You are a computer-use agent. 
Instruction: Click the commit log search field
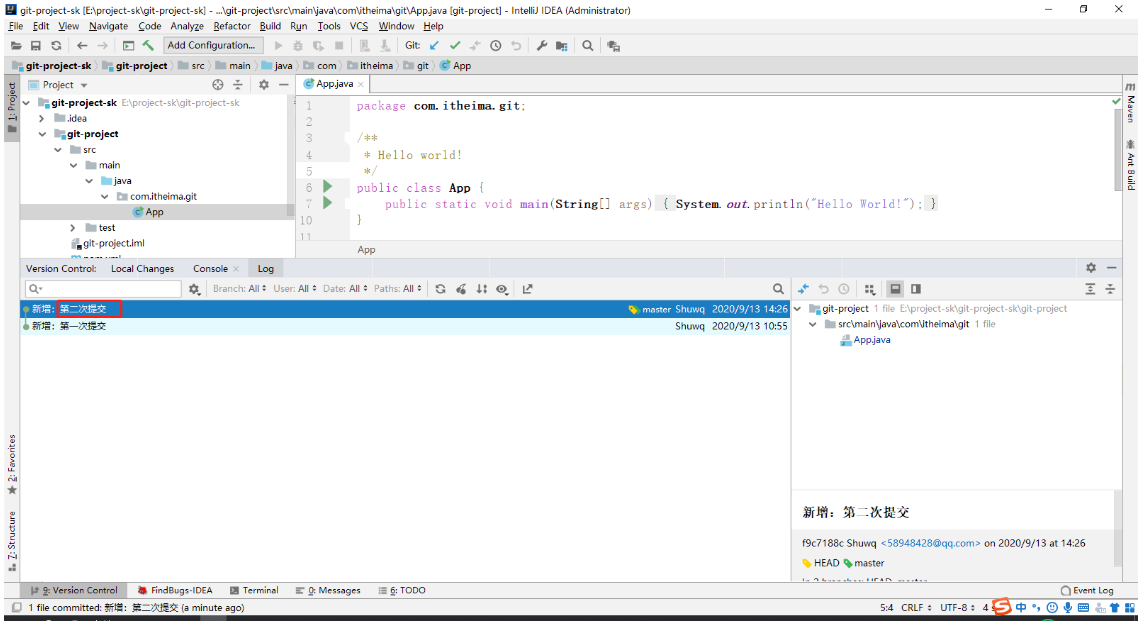tap(103, 289)
